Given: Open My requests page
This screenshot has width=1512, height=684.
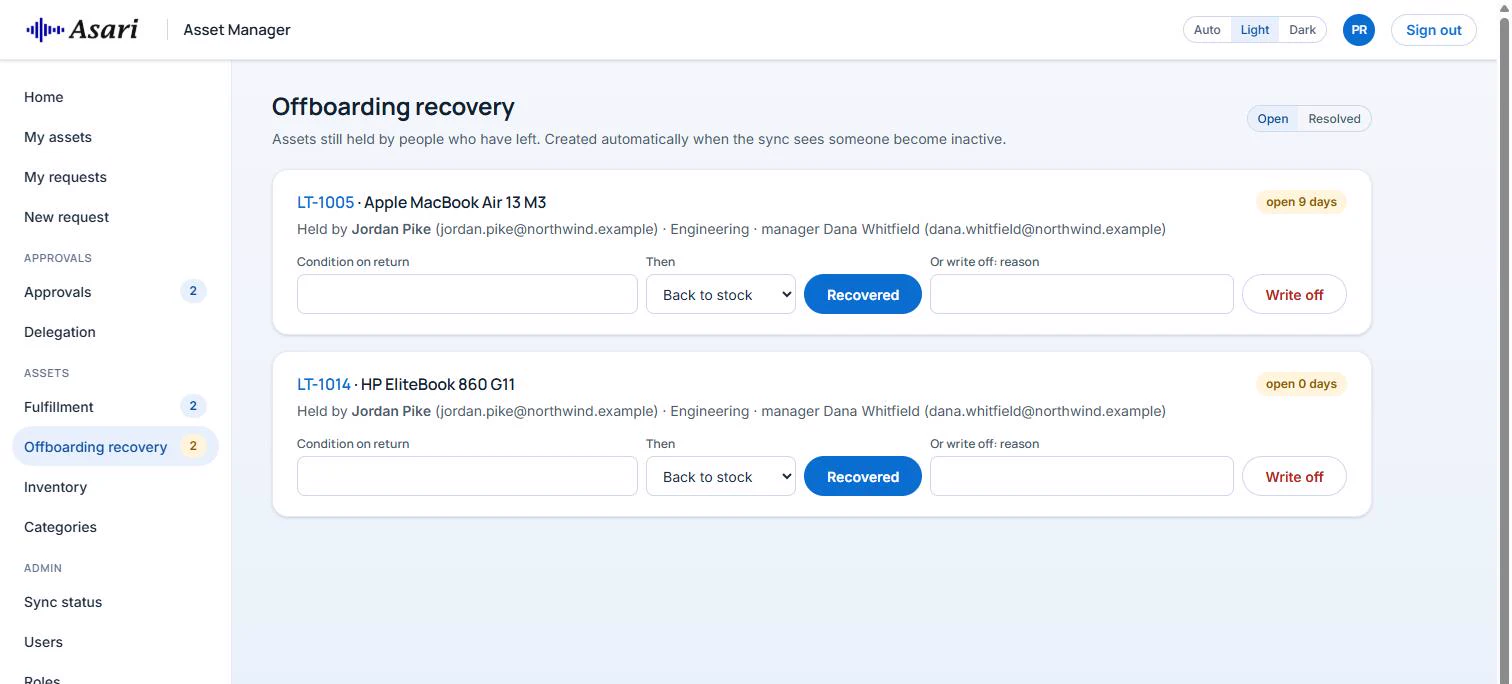Looking at the screenshot, I should [x=115, y=177].
